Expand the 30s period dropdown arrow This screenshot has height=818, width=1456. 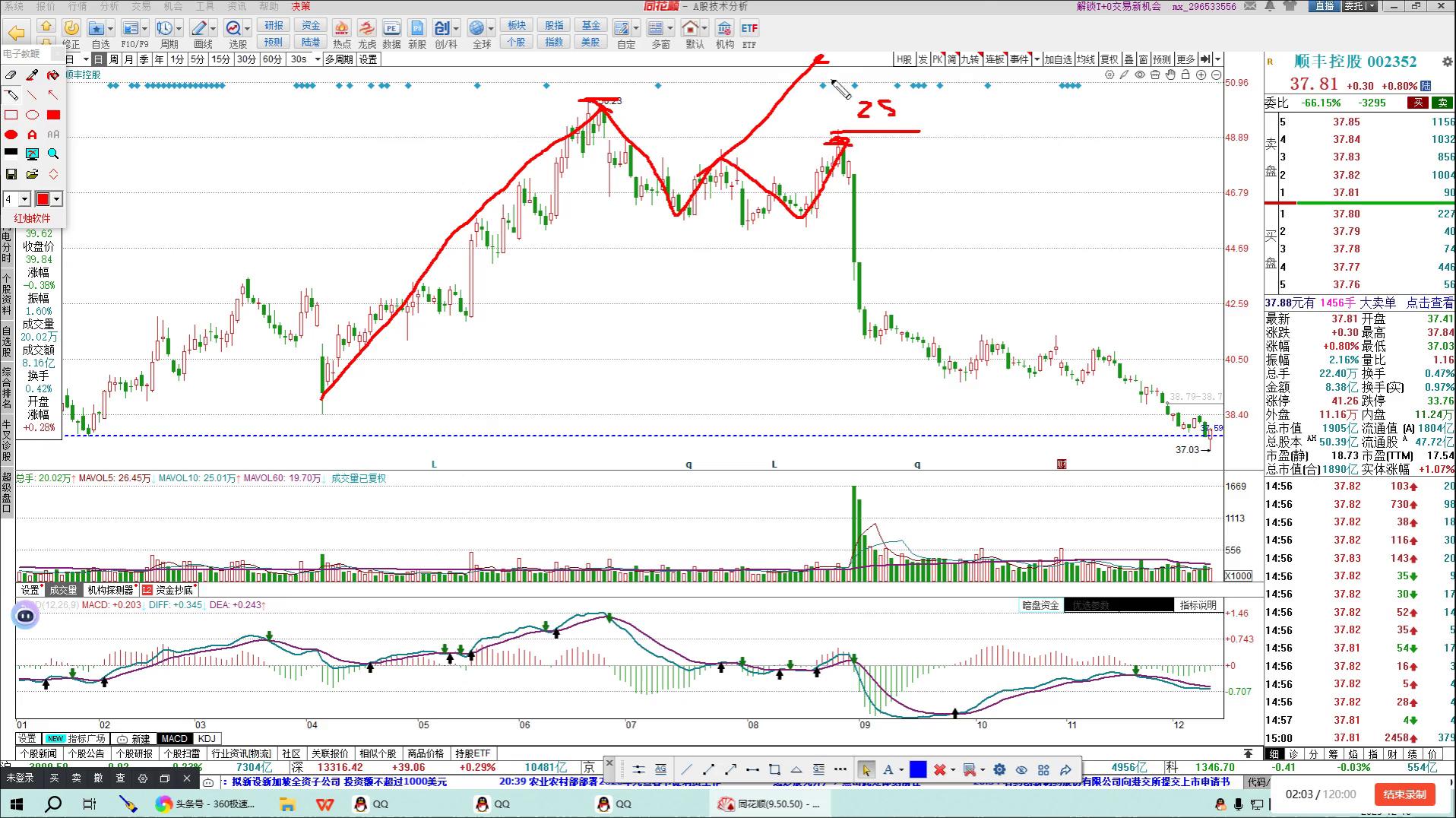tap(317, 59)
